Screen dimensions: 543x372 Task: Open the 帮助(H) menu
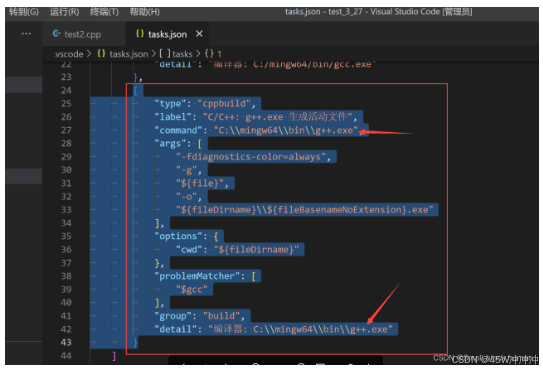[144, 12]
